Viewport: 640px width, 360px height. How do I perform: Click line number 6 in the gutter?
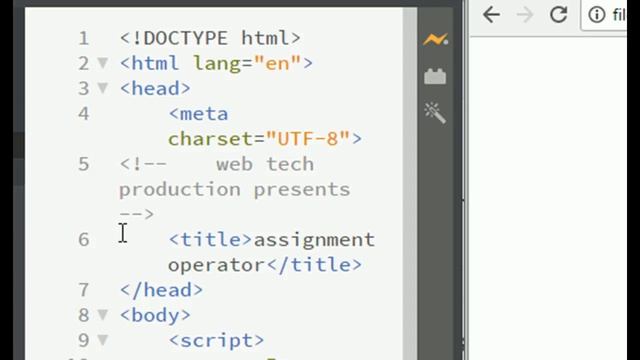tap(84, 240)
